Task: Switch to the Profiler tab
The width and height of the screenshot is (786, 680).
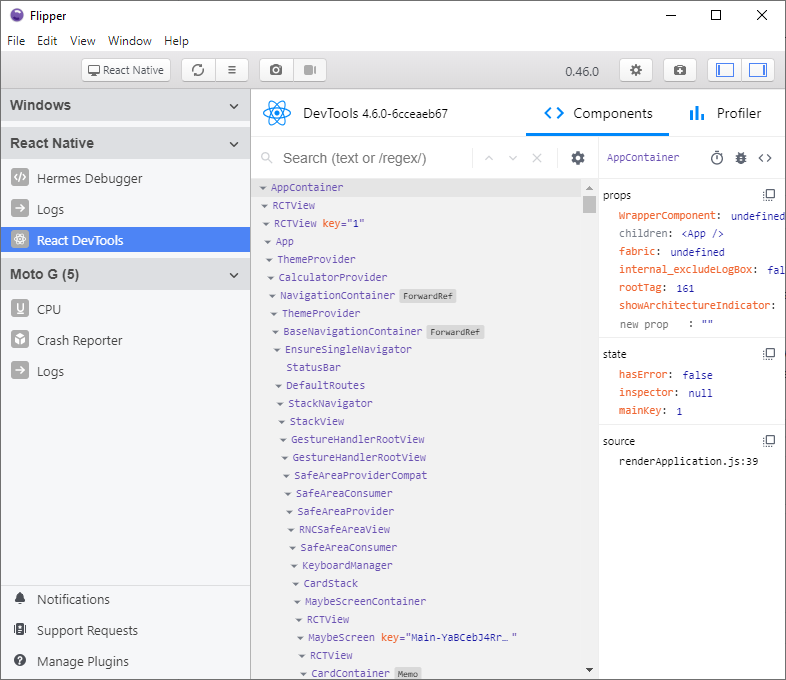Action: [x=725, y=114]
